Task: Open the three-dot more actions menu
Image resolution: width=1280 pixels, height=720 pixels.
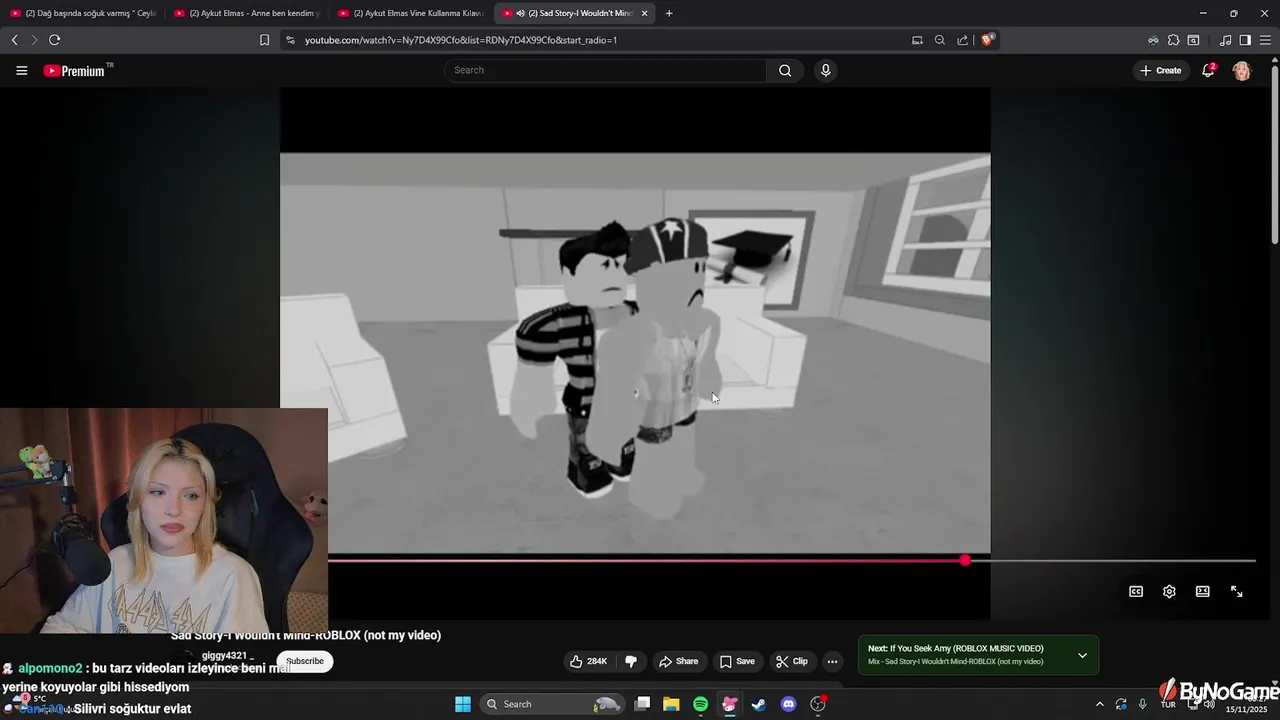Action: (x=832, y=661)
